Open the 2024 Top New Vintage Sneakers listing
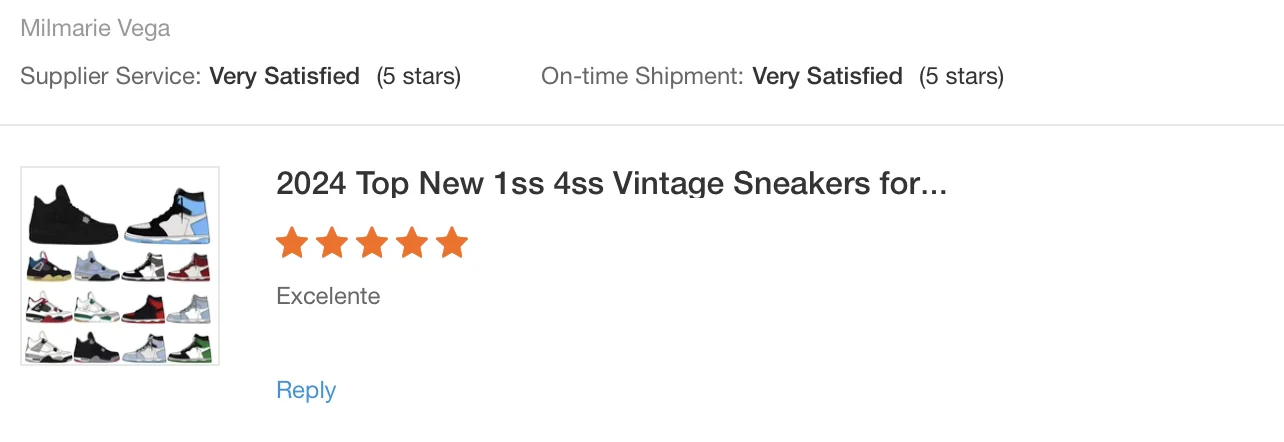This screenshot has width=1284, height=442. (610, 184)
